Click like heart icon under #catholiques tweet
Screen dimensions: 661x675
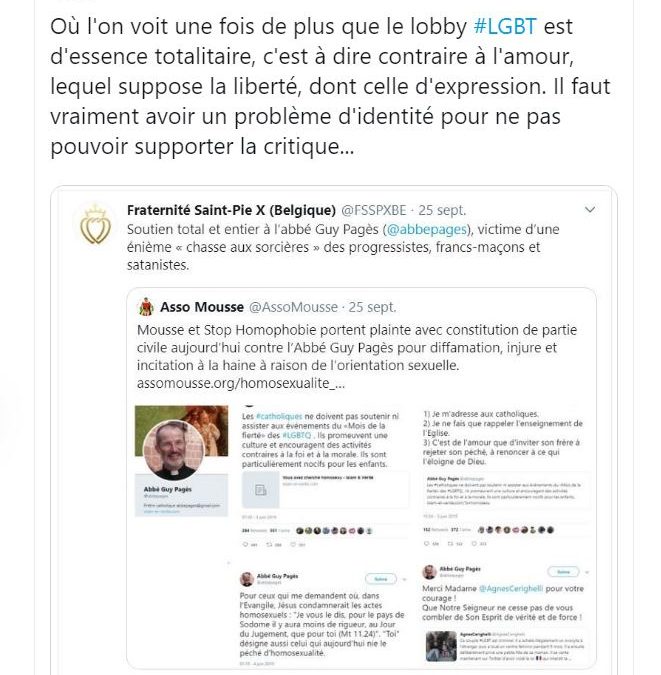[293, 545]
